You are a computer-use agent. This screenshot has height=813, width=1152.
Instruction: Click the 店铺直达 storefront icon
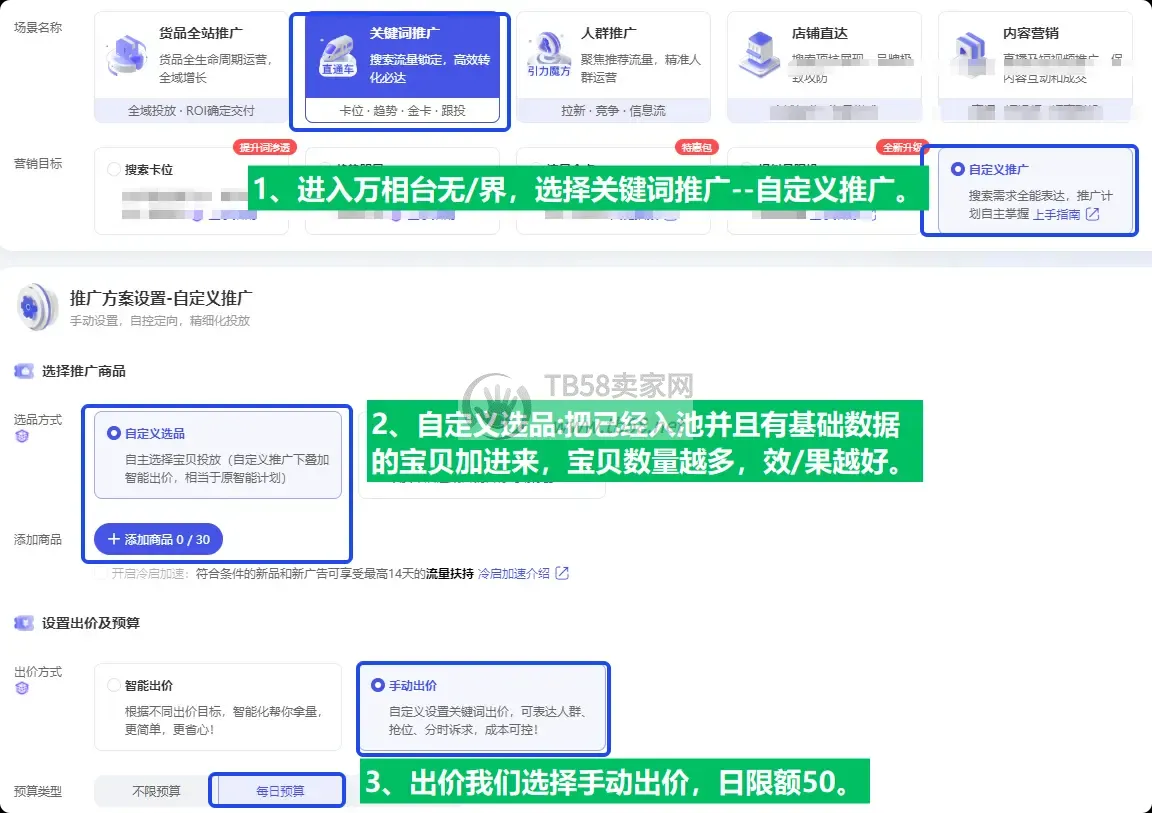[760, 55]
